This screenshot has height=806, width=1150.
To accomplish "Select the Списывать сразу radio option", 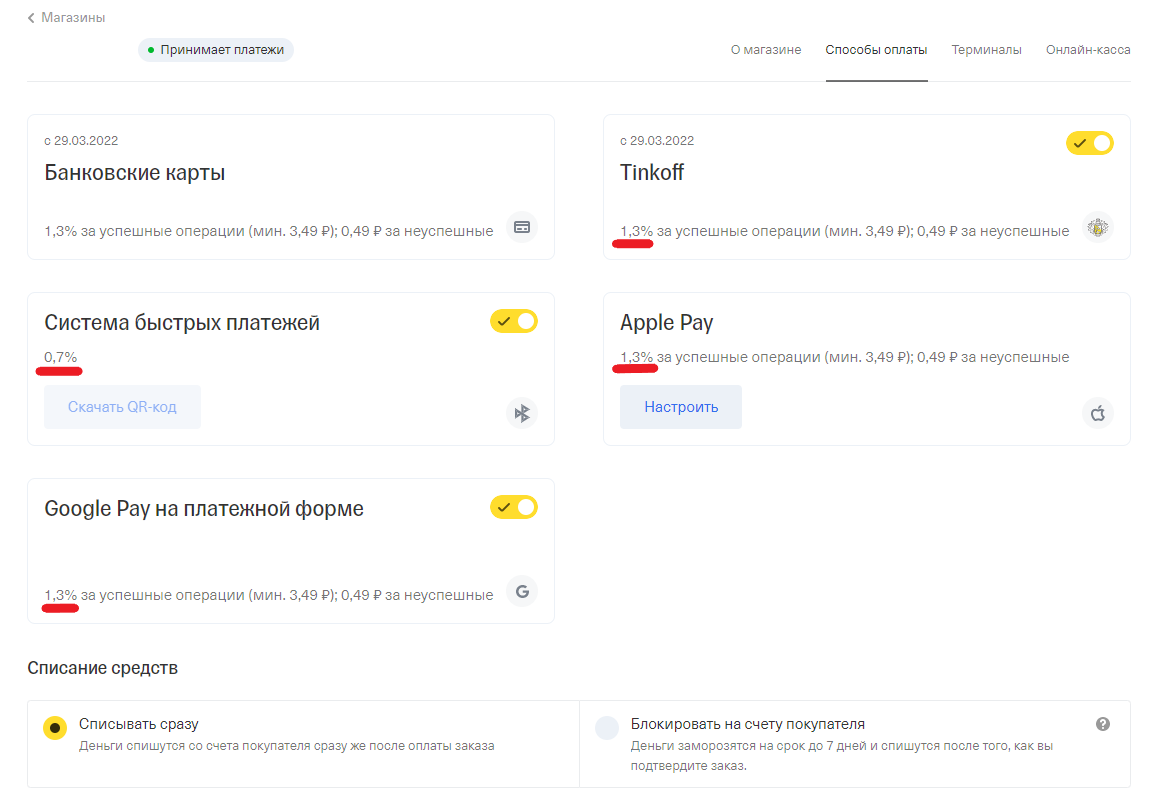I will pyautogui.click(x=55, y=727).
